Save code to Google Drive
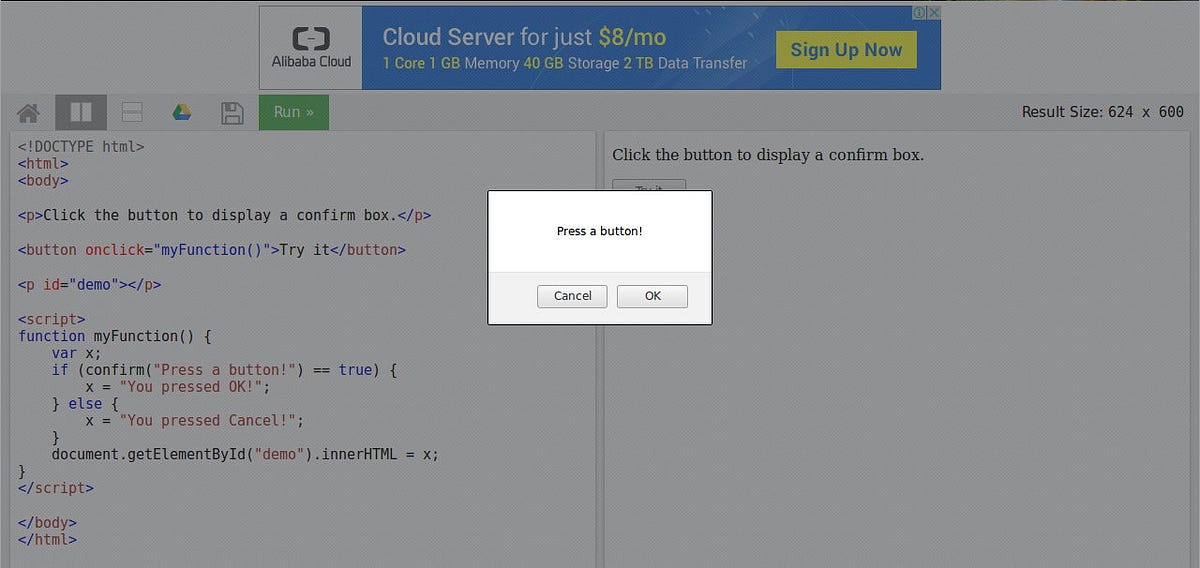1200x568 pixels. click(x=181, y=112)
